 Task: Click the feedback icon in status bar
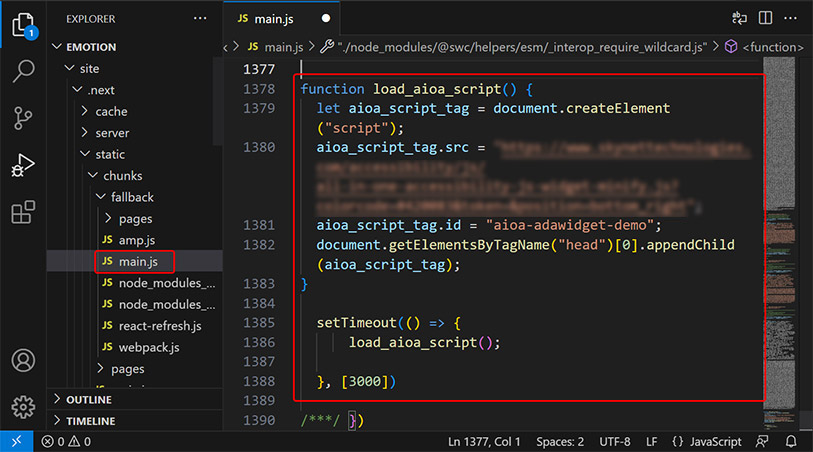coord(762,442)
